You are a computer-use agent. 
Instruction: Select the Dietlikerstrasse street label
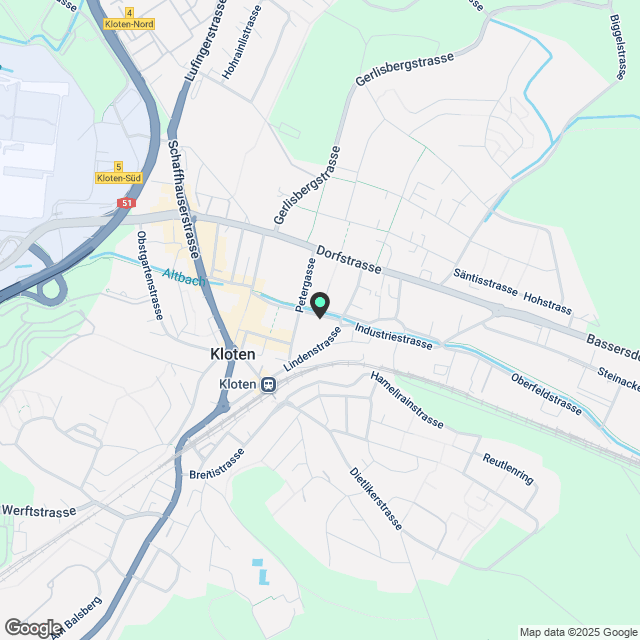coord(376,499)
